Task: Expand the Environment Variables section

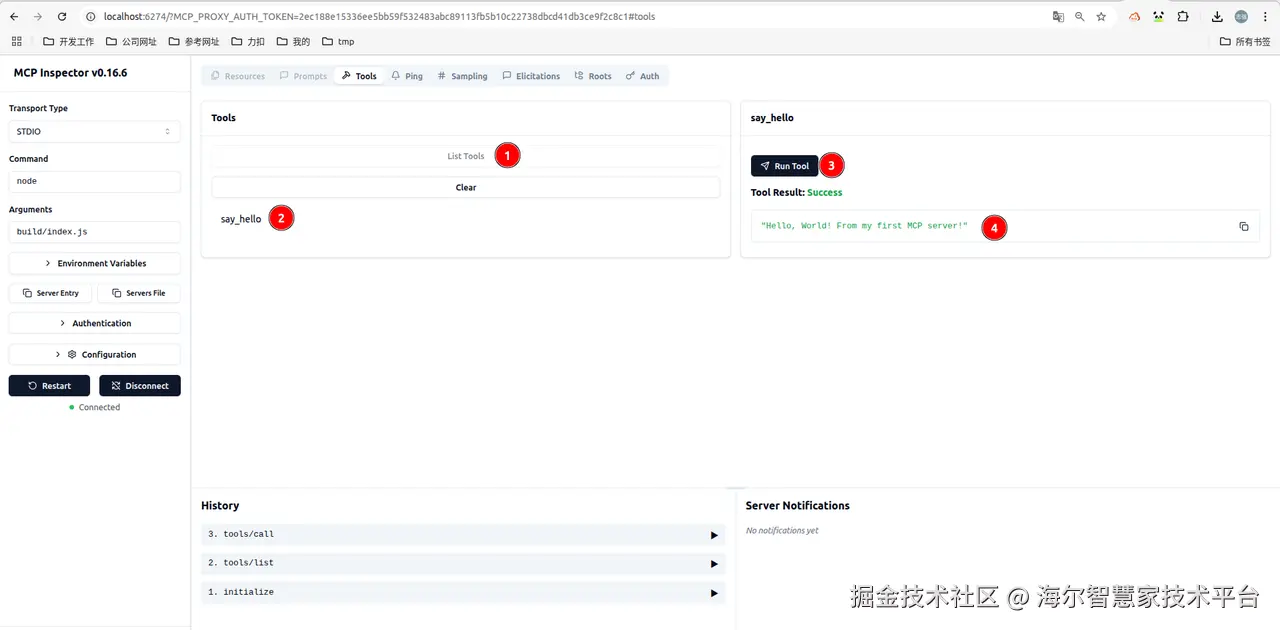Action: point(94,263)
